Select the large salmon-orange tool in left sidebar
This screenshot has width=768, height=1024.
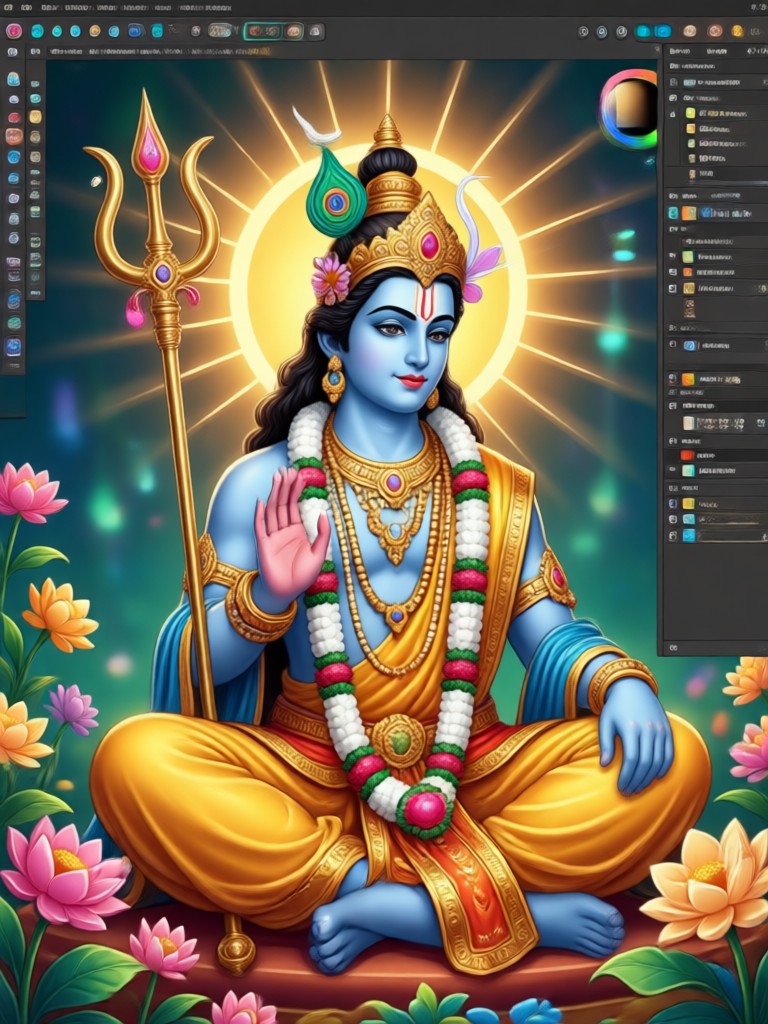[14, 136]
